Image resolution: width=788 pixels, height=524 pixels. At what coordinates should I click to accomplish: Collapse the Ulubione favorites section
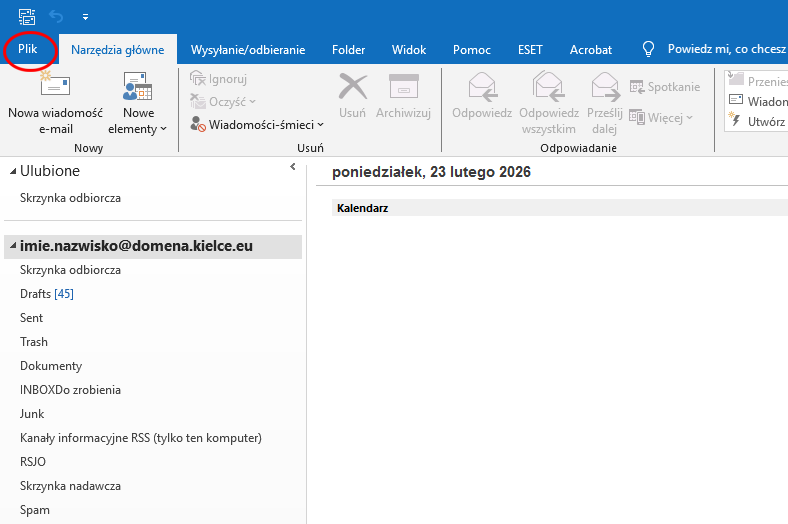tap(13, 171)
